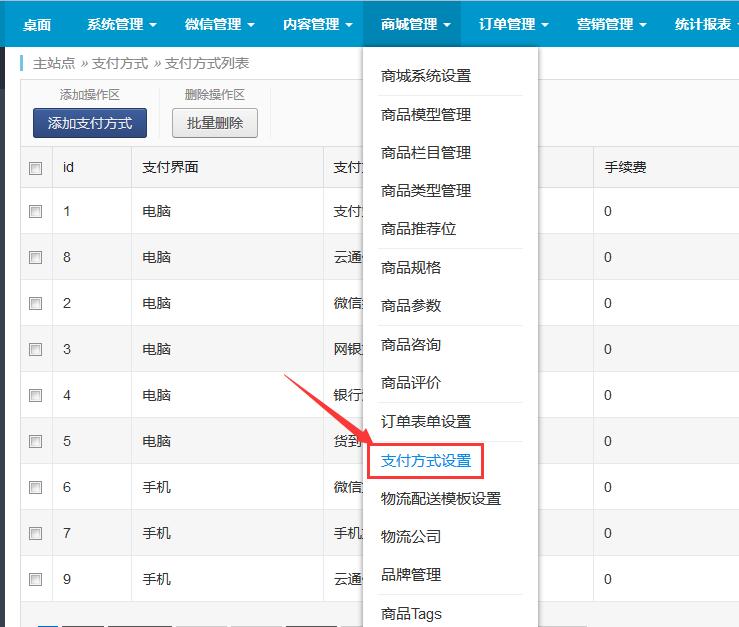Expand the 微信管理 dropdown menu
Image resolution: width=739 pixels, height=627 pixels.
(220, 24)
